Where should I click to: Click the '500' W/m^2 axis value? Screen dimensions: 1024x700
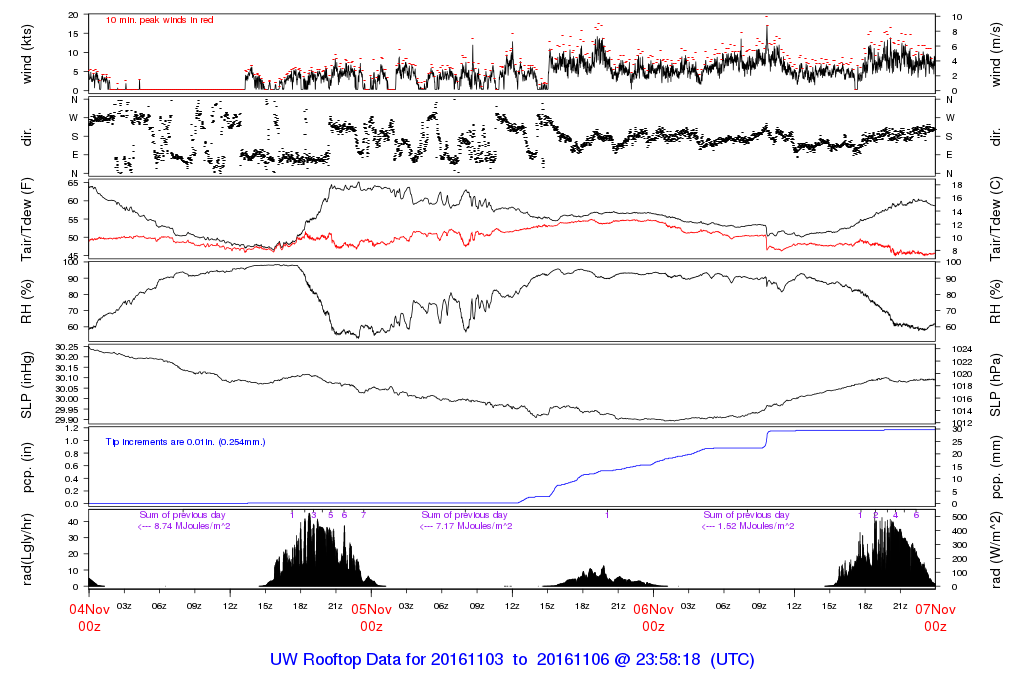(959, 517)
